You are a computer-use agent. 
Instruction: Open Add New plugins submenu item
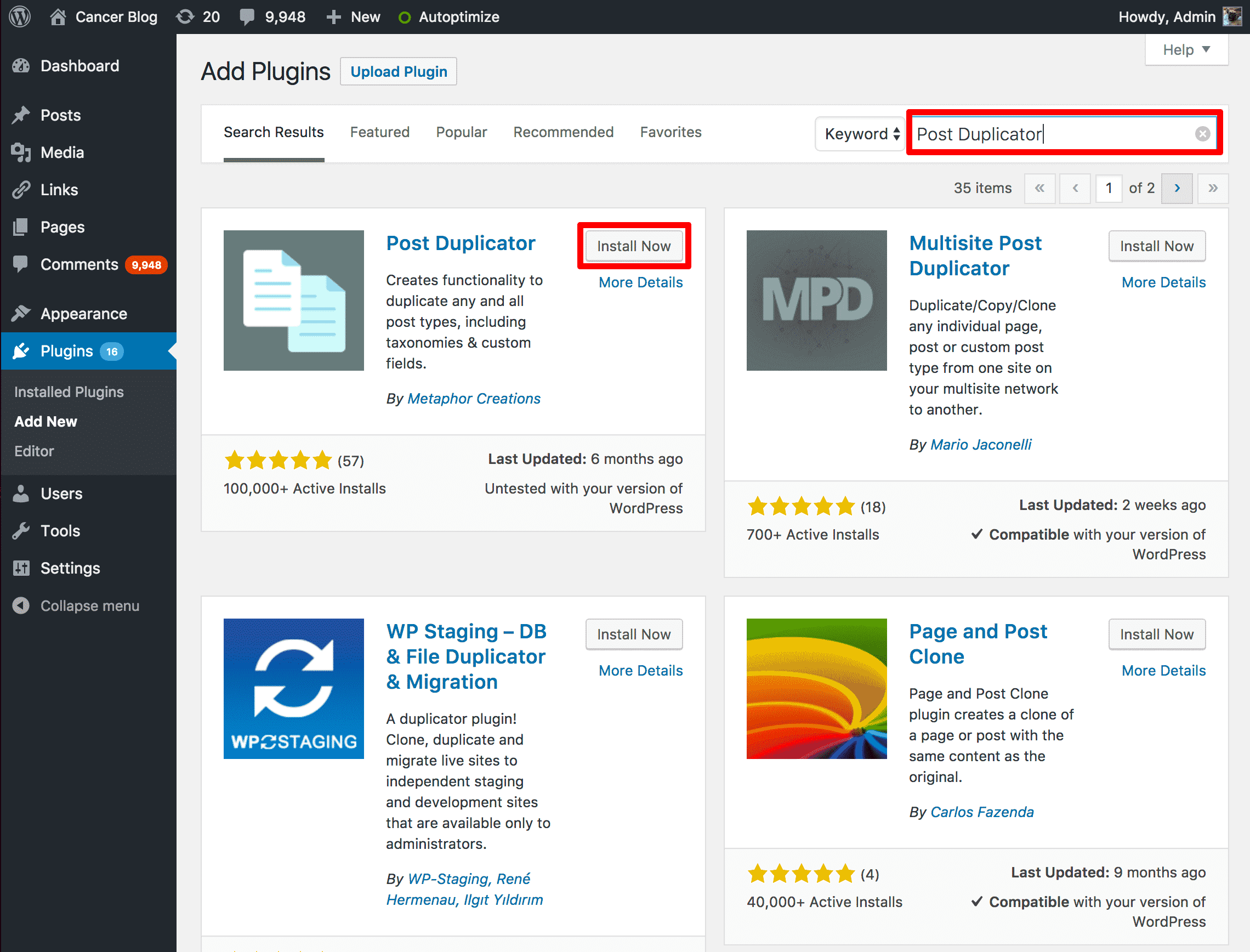click(46, 421)
